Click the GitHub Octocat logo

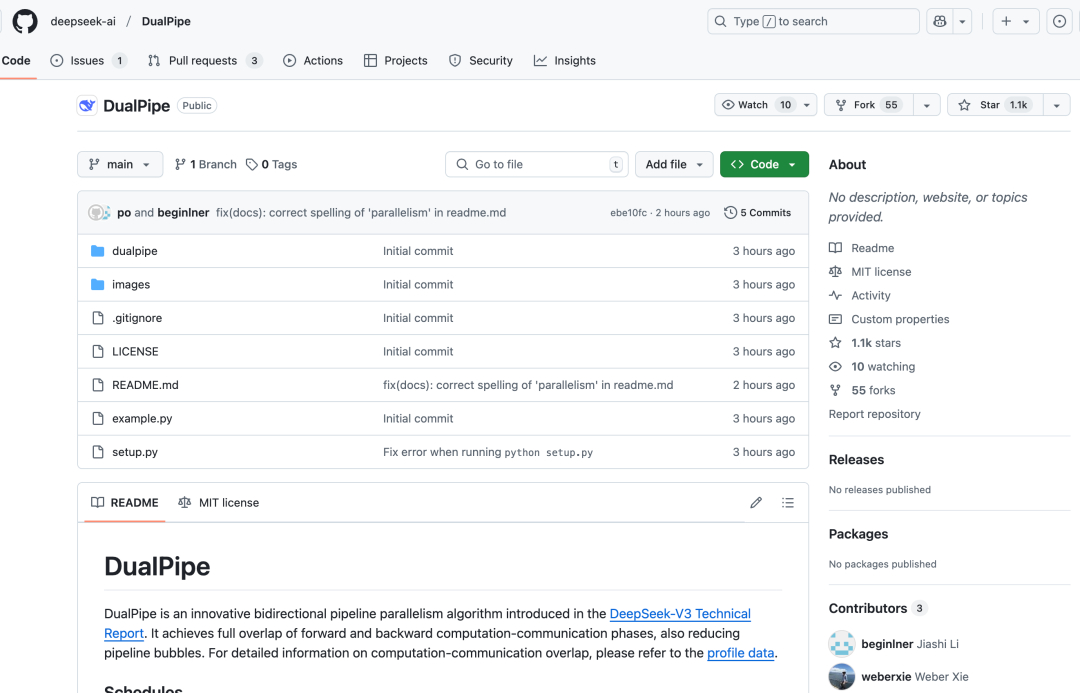point(25,21)
